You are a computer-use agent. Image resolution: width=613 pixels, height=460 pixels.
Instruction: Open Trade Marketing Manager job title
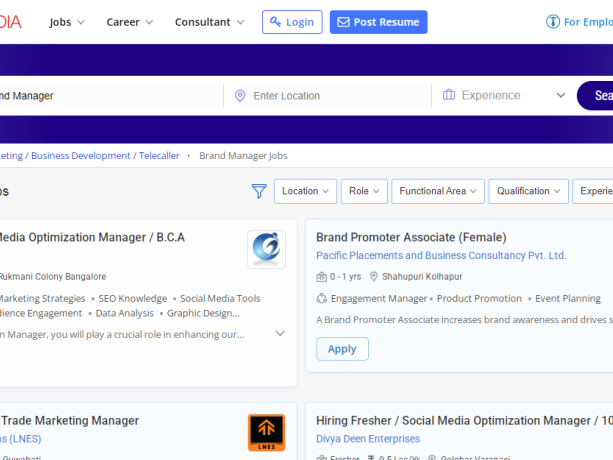click(70, 421)
